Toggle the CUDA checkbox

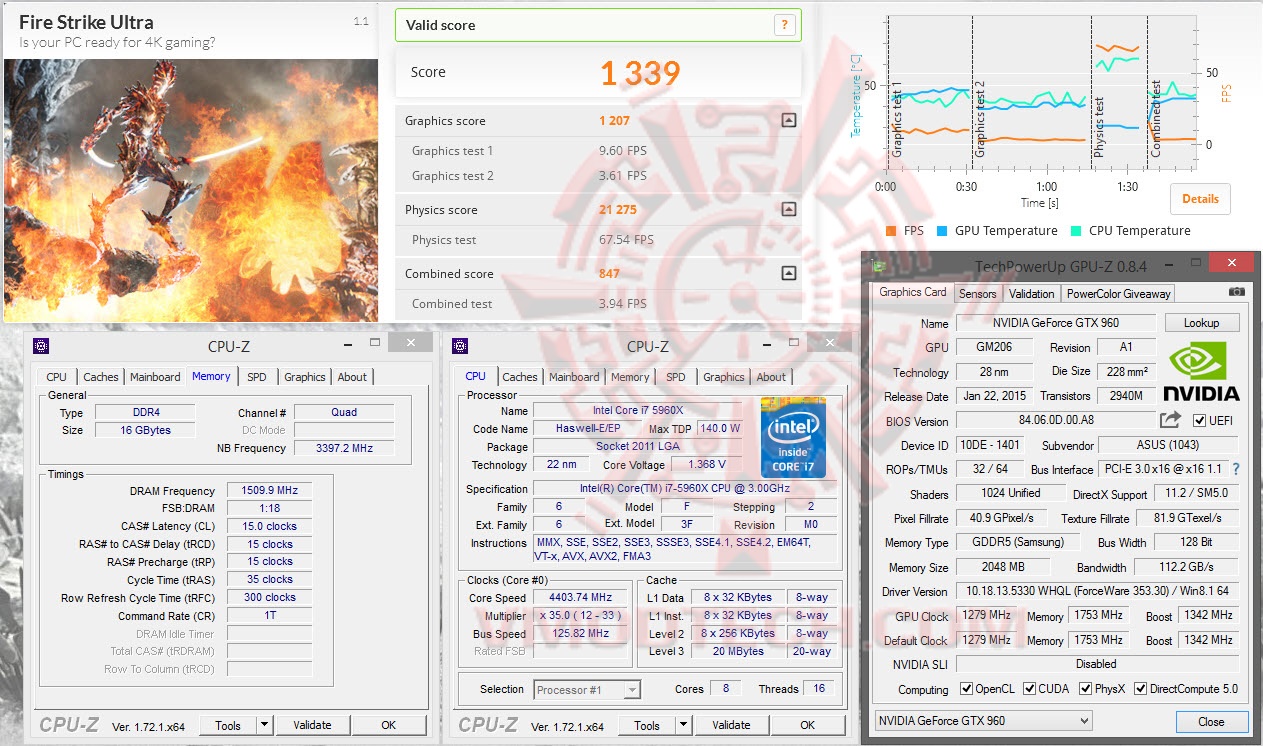click(x=1030, y=689)
